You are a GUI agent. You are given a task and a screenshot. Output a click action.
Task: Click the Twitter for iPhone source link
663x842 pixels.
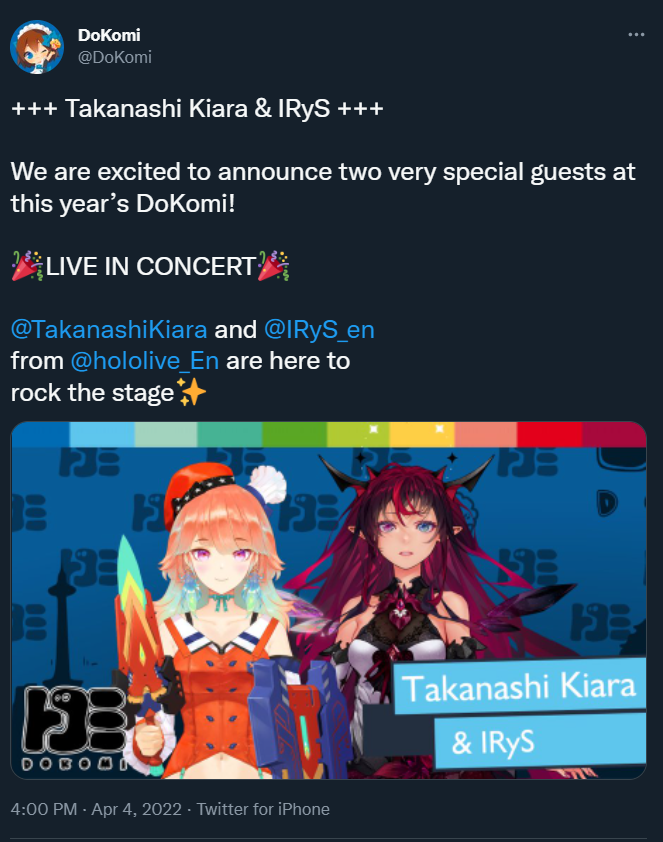pyautogui.click(x=263, y=809)
